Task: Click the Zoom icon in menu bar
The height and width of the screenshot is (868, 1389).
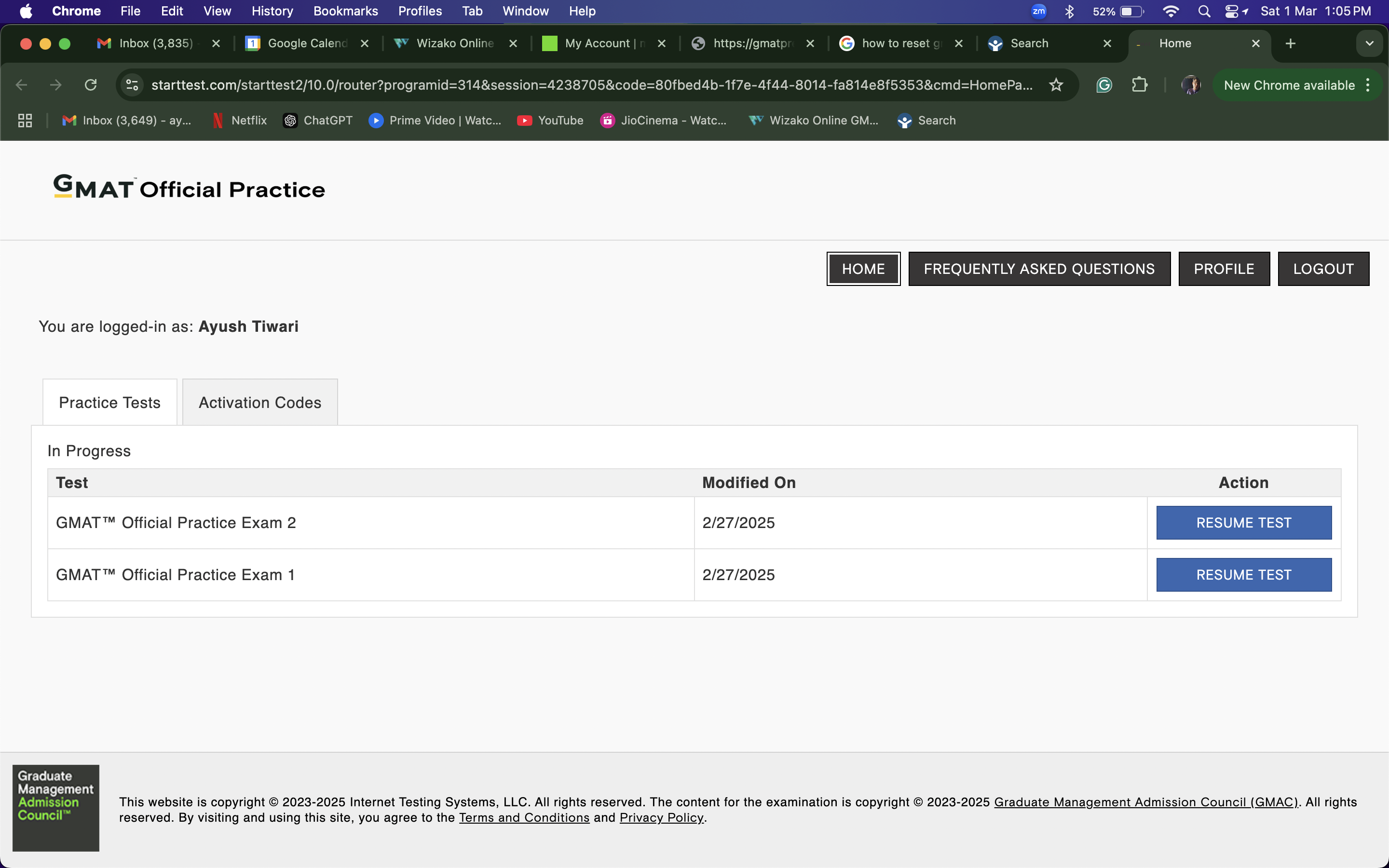Action: [x=1039, y=11]
